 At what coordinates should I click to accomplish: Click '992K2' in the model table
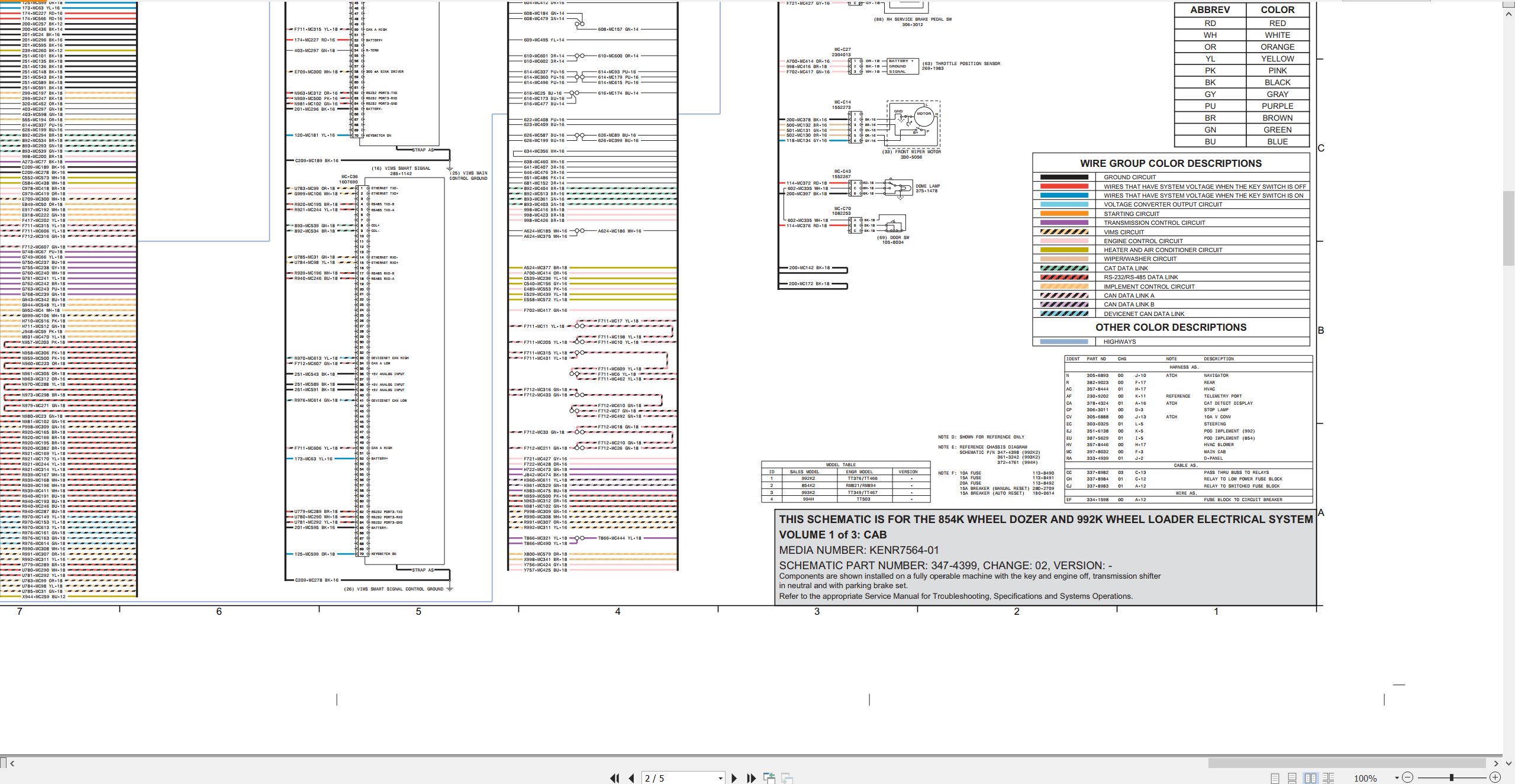[808, 478]
